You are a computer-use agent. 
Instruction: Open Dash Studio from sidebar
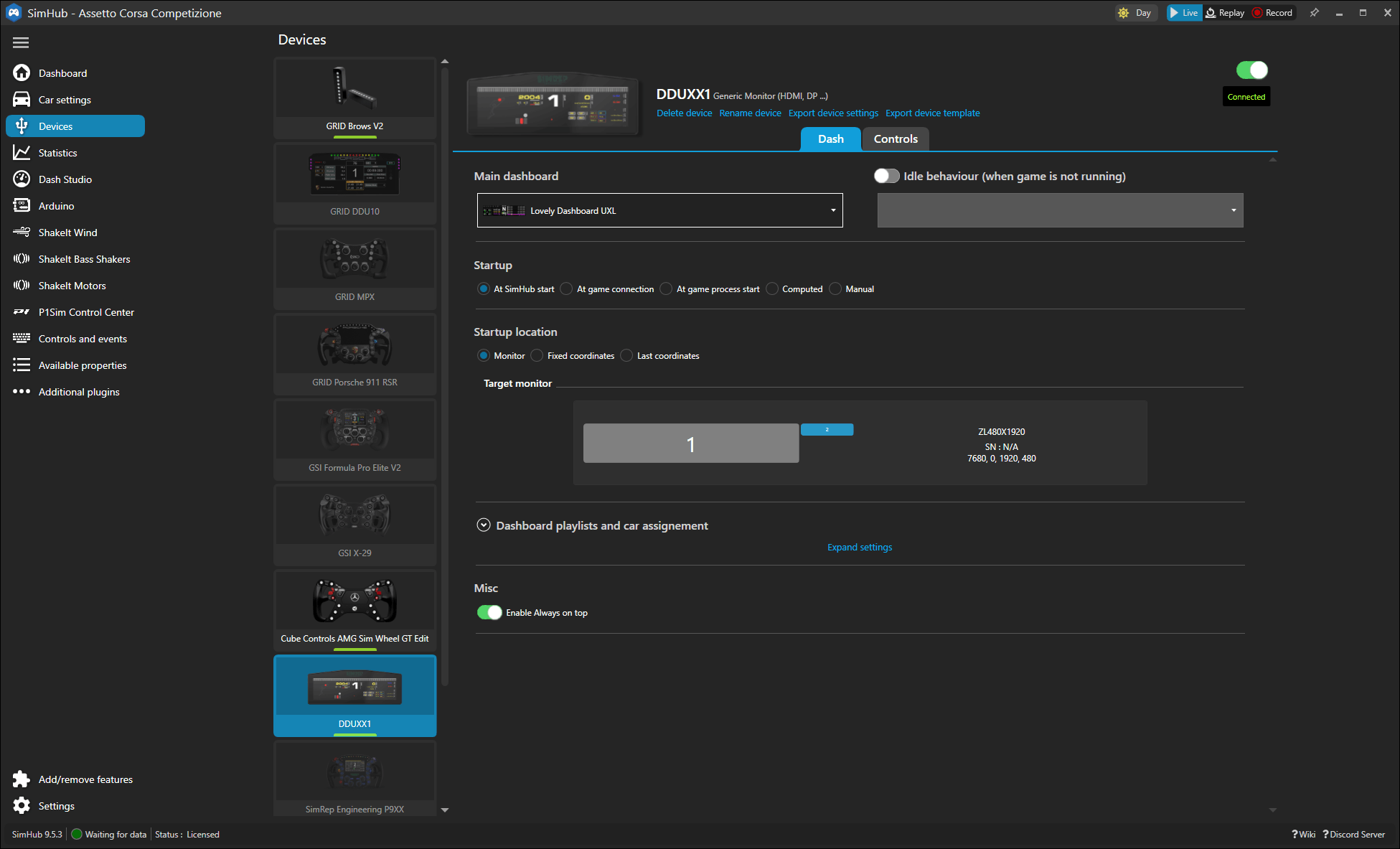[65, 179]
